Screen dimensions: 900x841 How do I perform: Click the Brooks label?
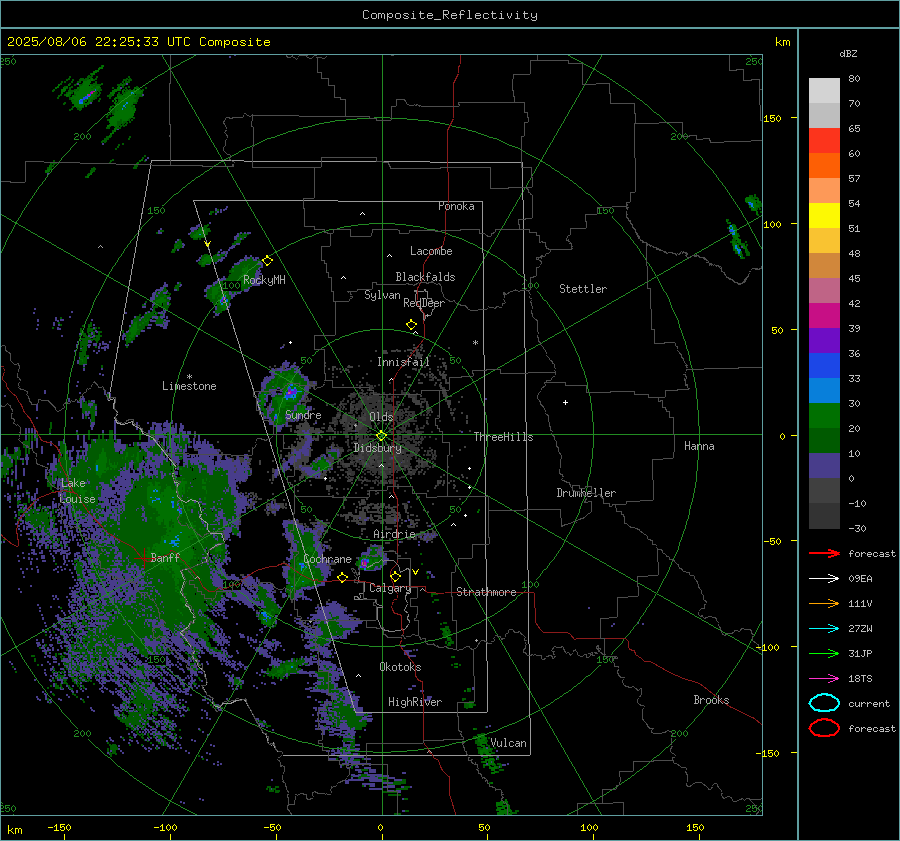tap(711, 700)
